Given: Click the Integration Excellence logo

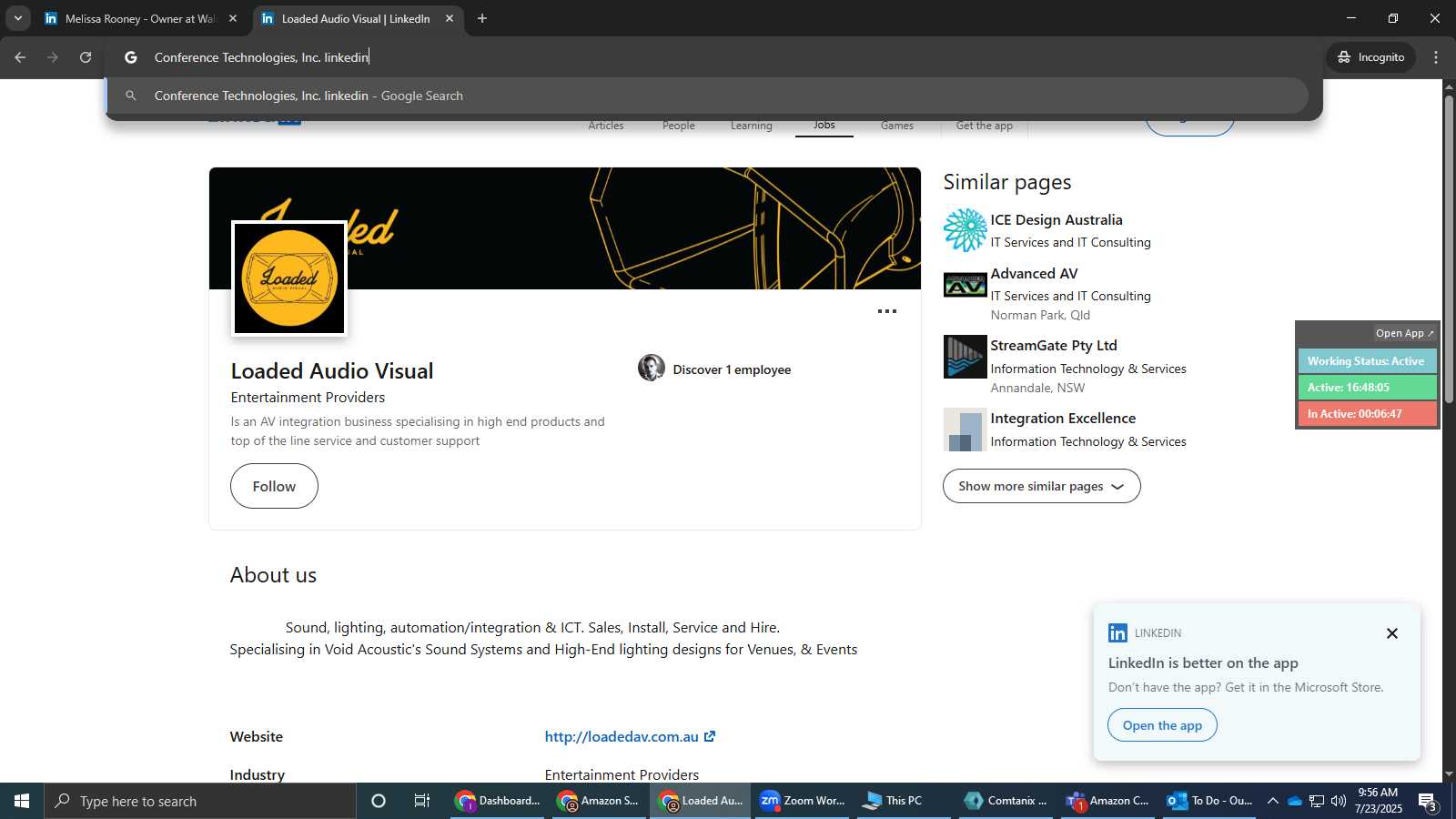Looking at the screenshot, I should point(966,430).
